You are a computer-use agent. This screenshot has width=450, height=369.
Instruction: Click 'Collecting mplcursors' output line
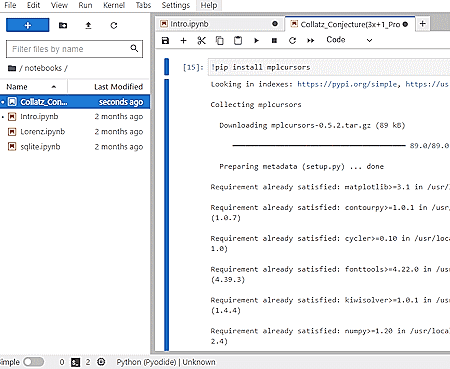click(256, 105)
